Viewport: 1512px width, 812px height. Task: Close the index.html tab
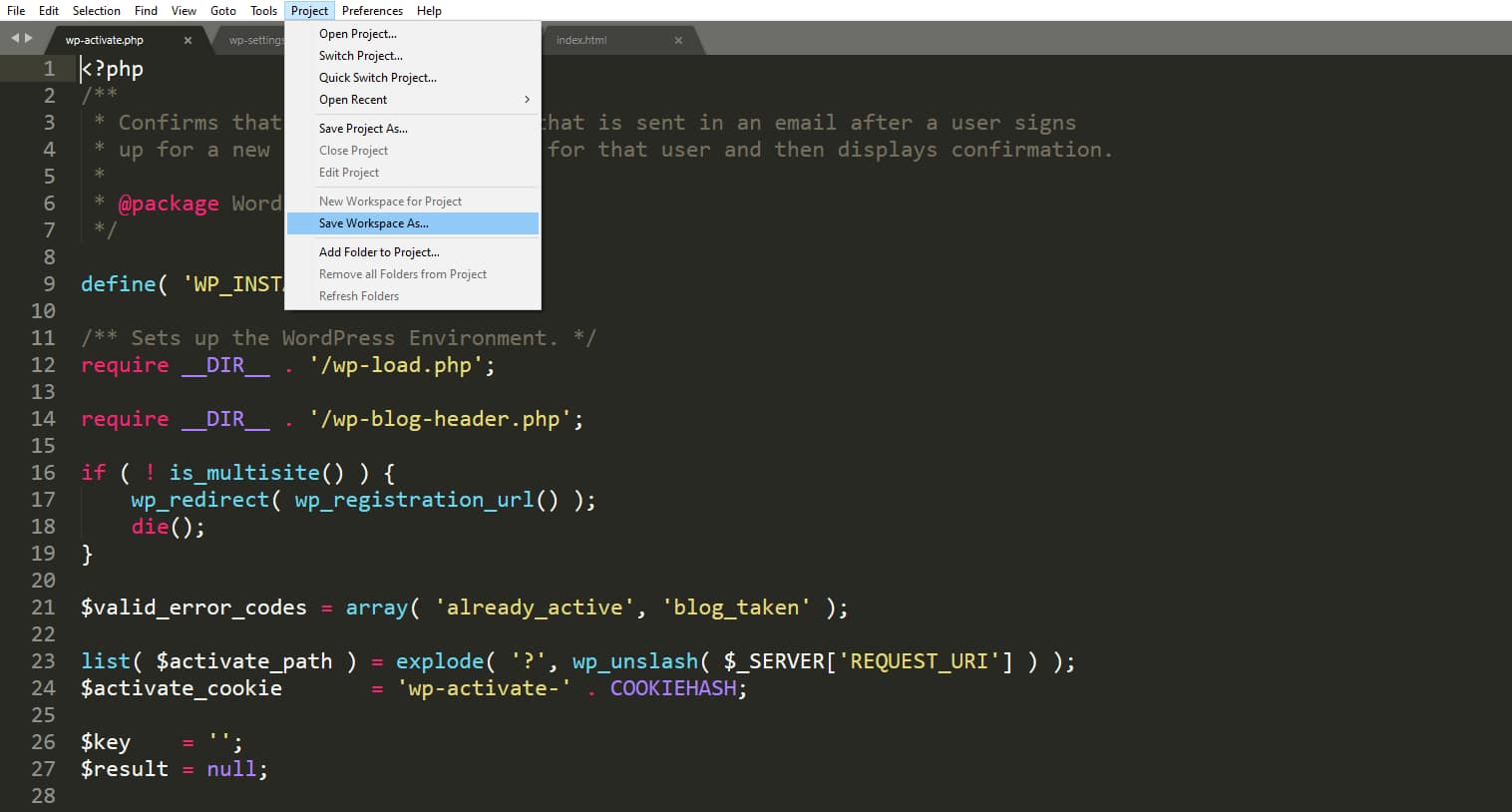678,41
